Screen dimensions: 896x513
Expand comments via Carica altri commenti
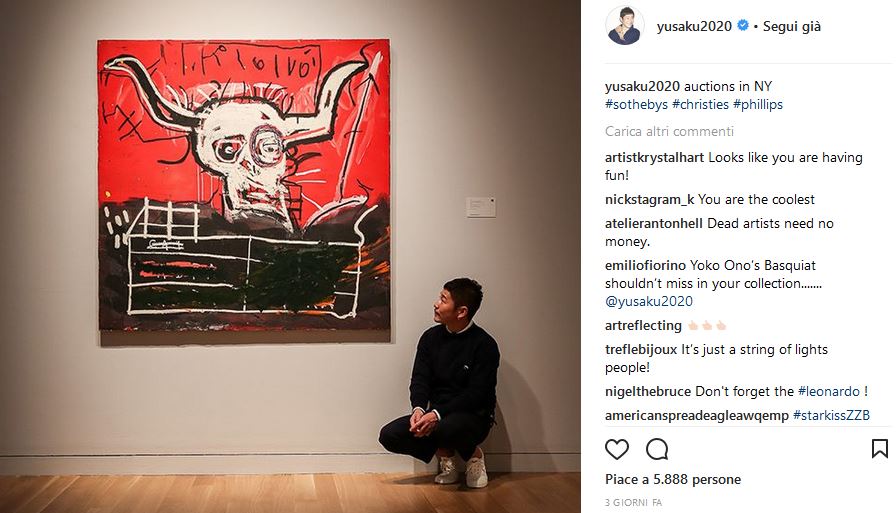tap(669, 131)
